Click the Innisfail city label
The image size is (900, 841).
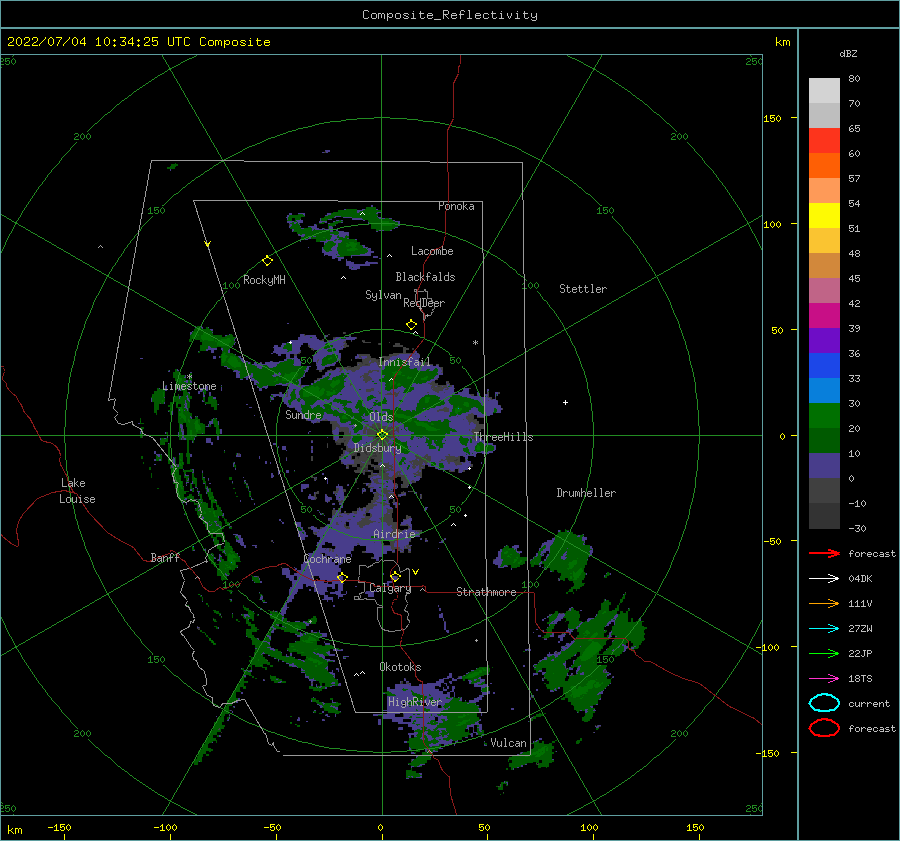pos(404,362)
